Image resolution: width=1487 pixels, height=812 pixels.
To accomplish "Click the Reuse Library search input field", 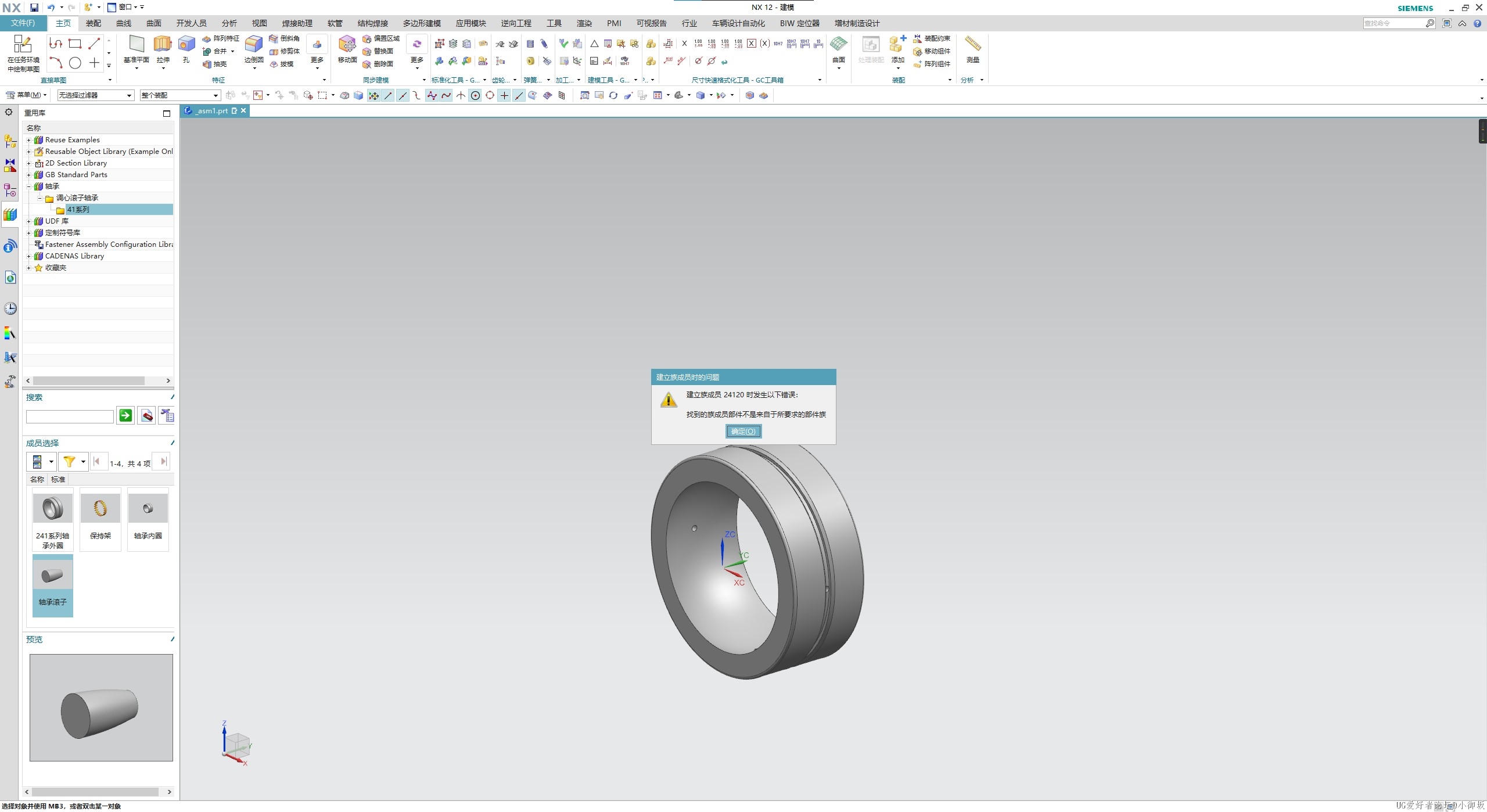I will tap(70, 416).
